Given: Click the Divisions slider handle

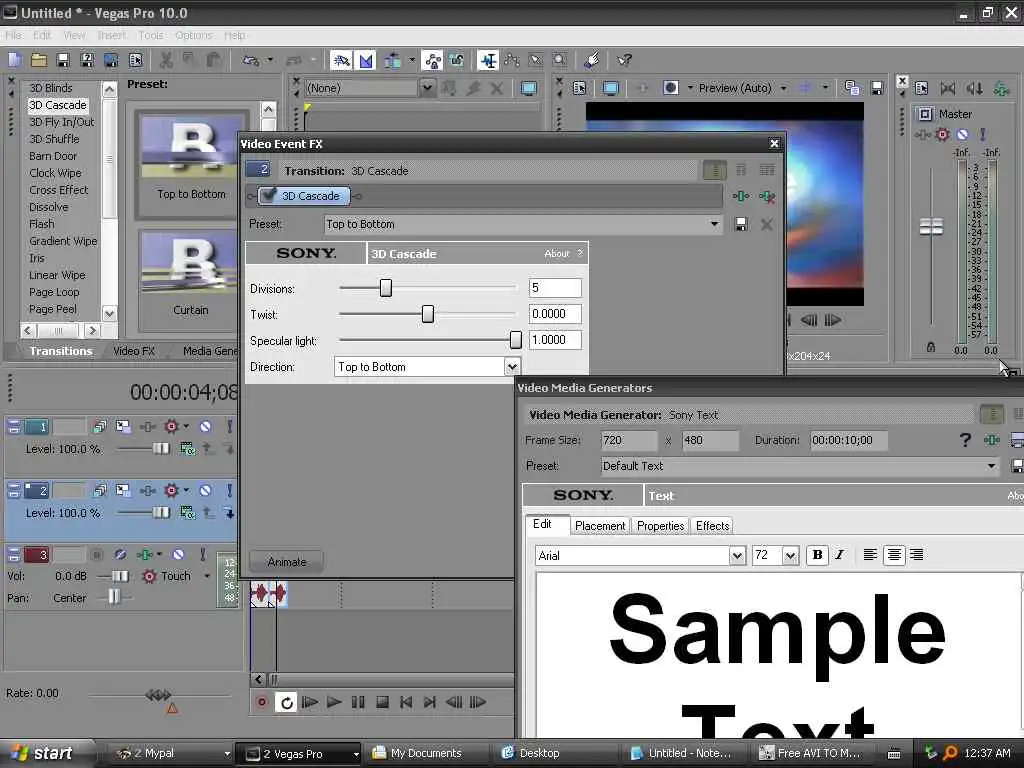Looking at the screenshot, I should pos(386,288).
